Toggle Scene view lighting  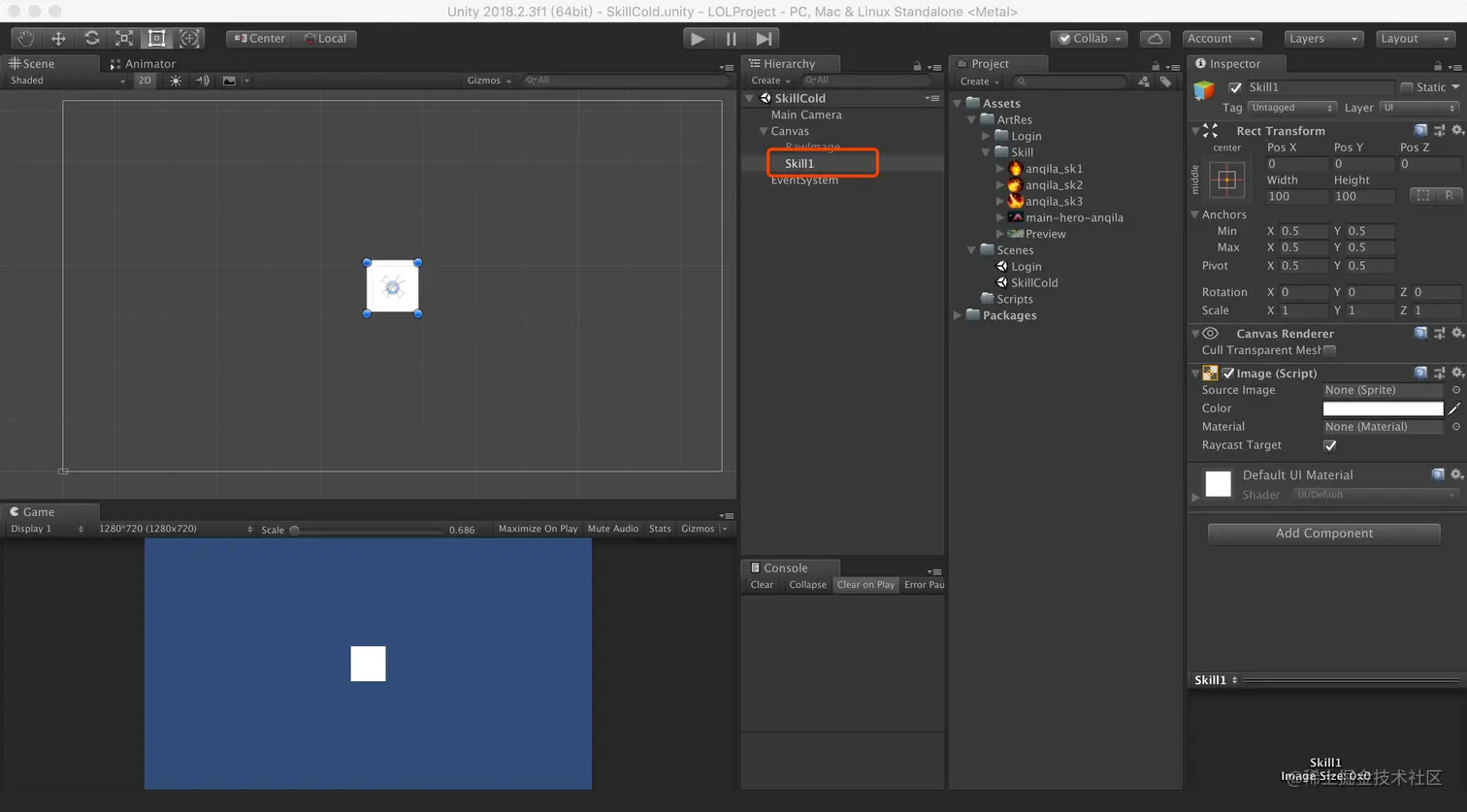pos(176,81)
